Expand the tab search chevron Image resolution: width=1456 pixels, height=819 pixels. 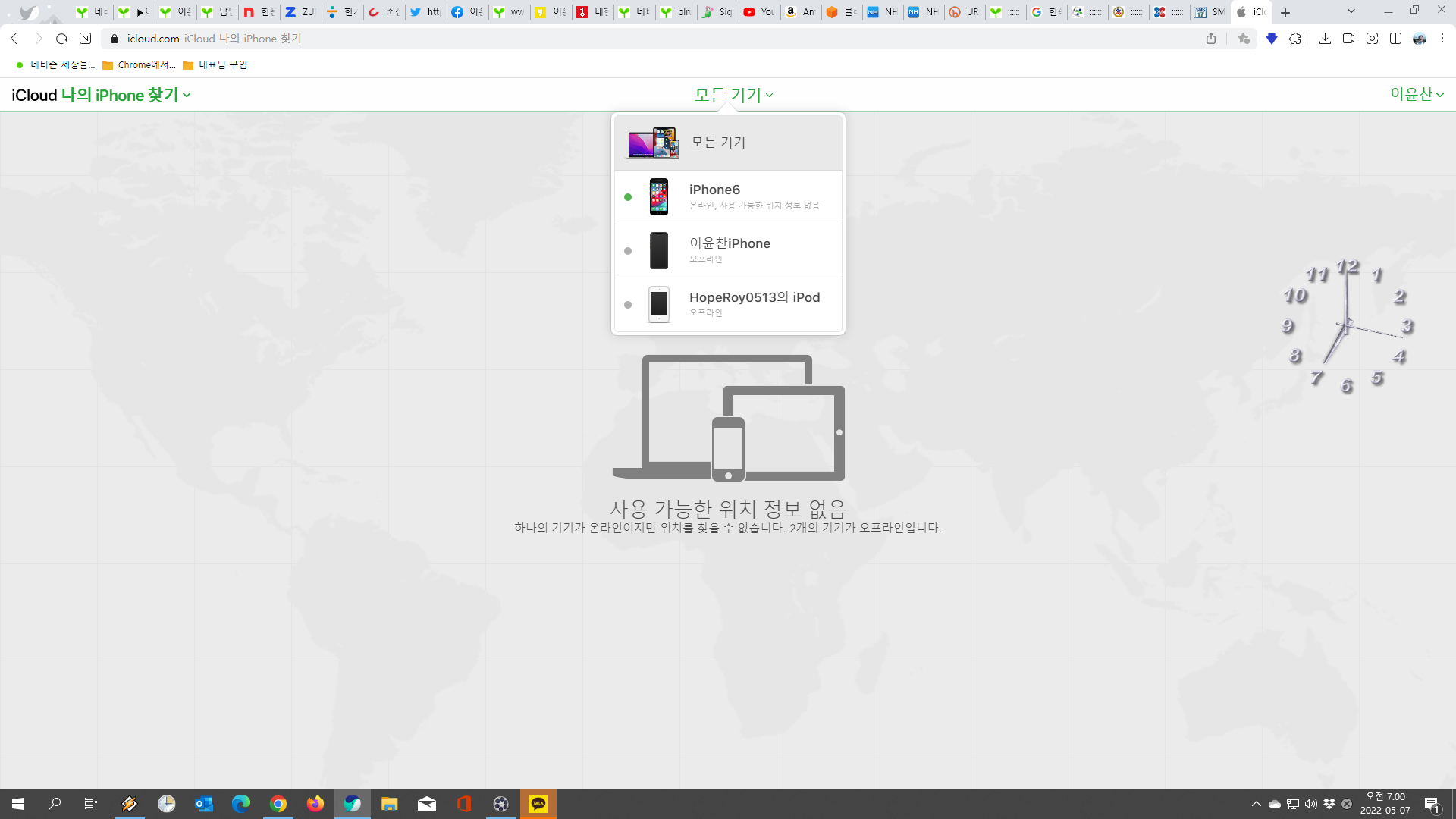1351,11
